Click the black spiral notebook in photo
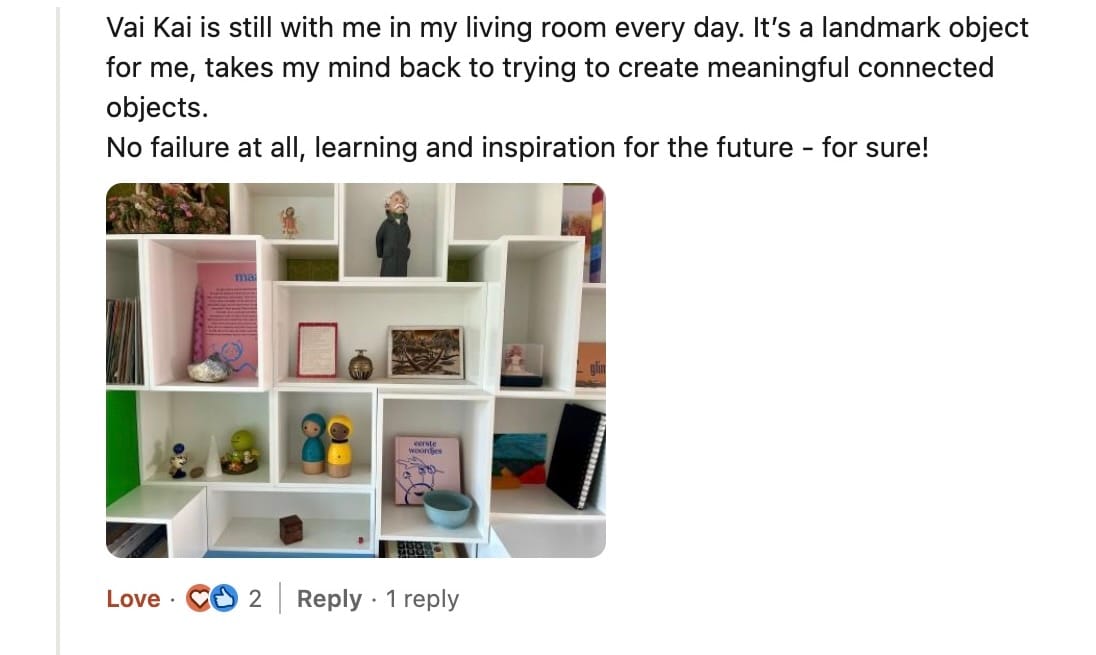 tap(577, 455)
